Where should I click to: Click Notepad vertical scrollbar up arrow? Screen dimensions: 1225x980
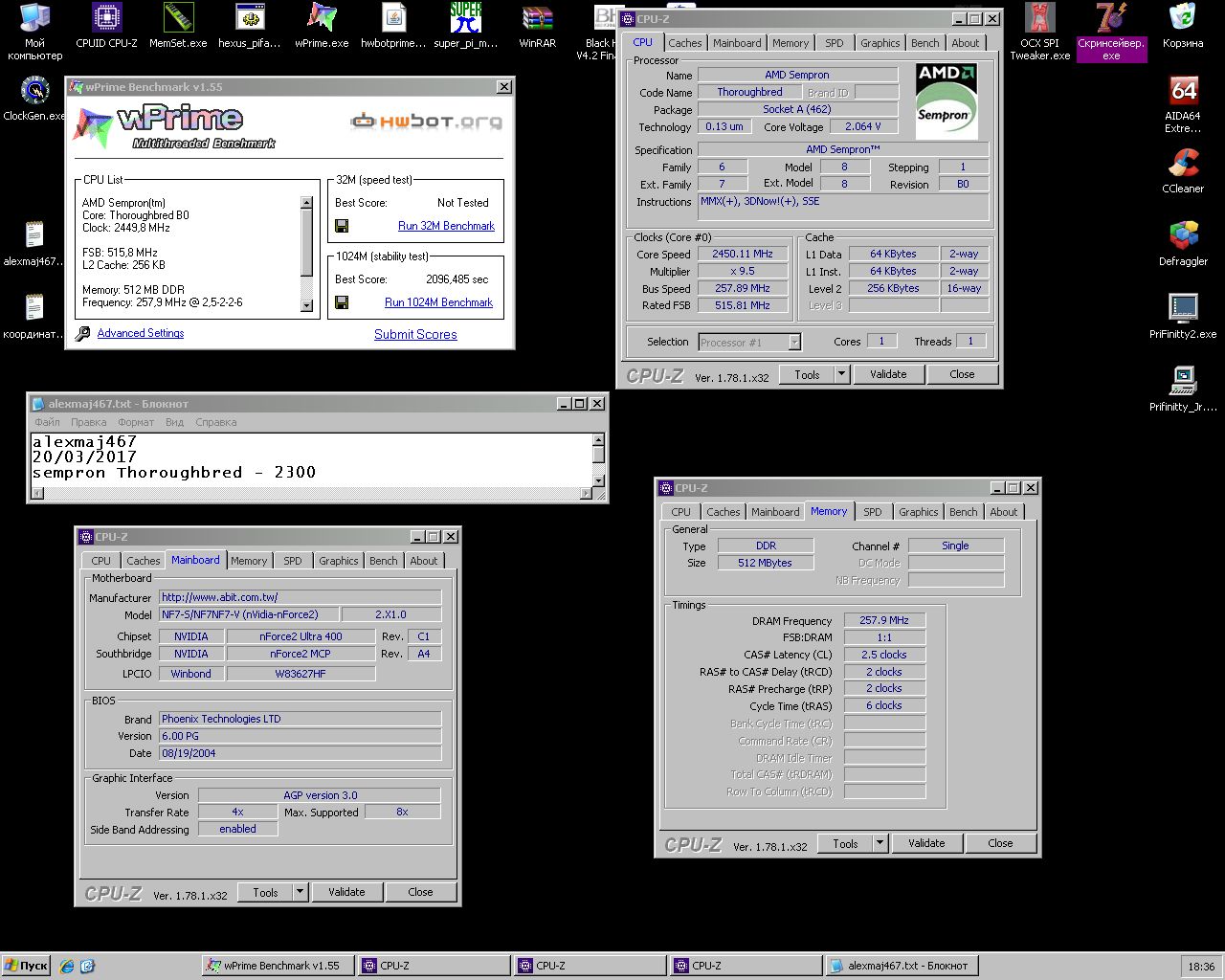pyautogui.click(x=598, y=440)
